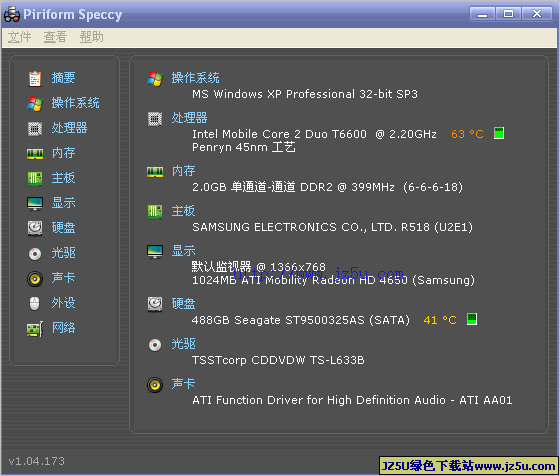
Task: Click the Speccy app icon in title bar
Action: pos(12,14)
